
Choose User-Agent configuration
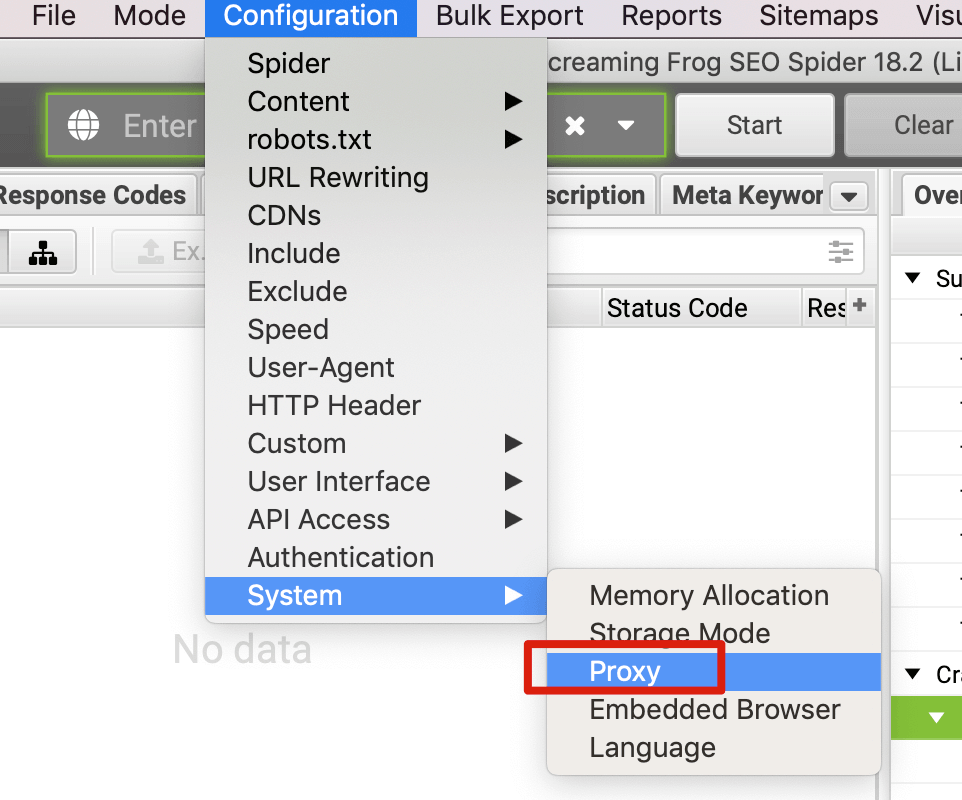(x=375, y=367)
